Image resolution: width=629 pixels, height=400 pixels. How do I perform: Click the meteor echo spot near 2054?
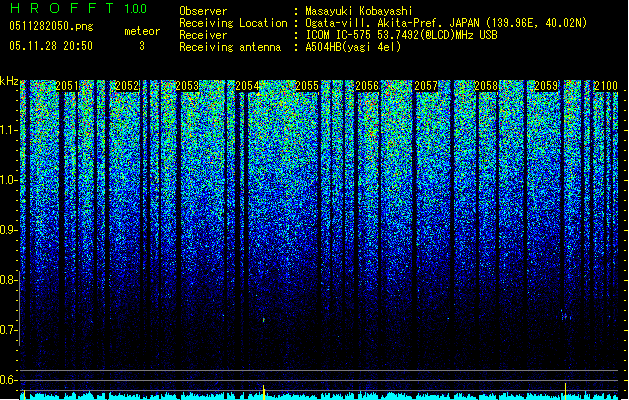point(264,320)
